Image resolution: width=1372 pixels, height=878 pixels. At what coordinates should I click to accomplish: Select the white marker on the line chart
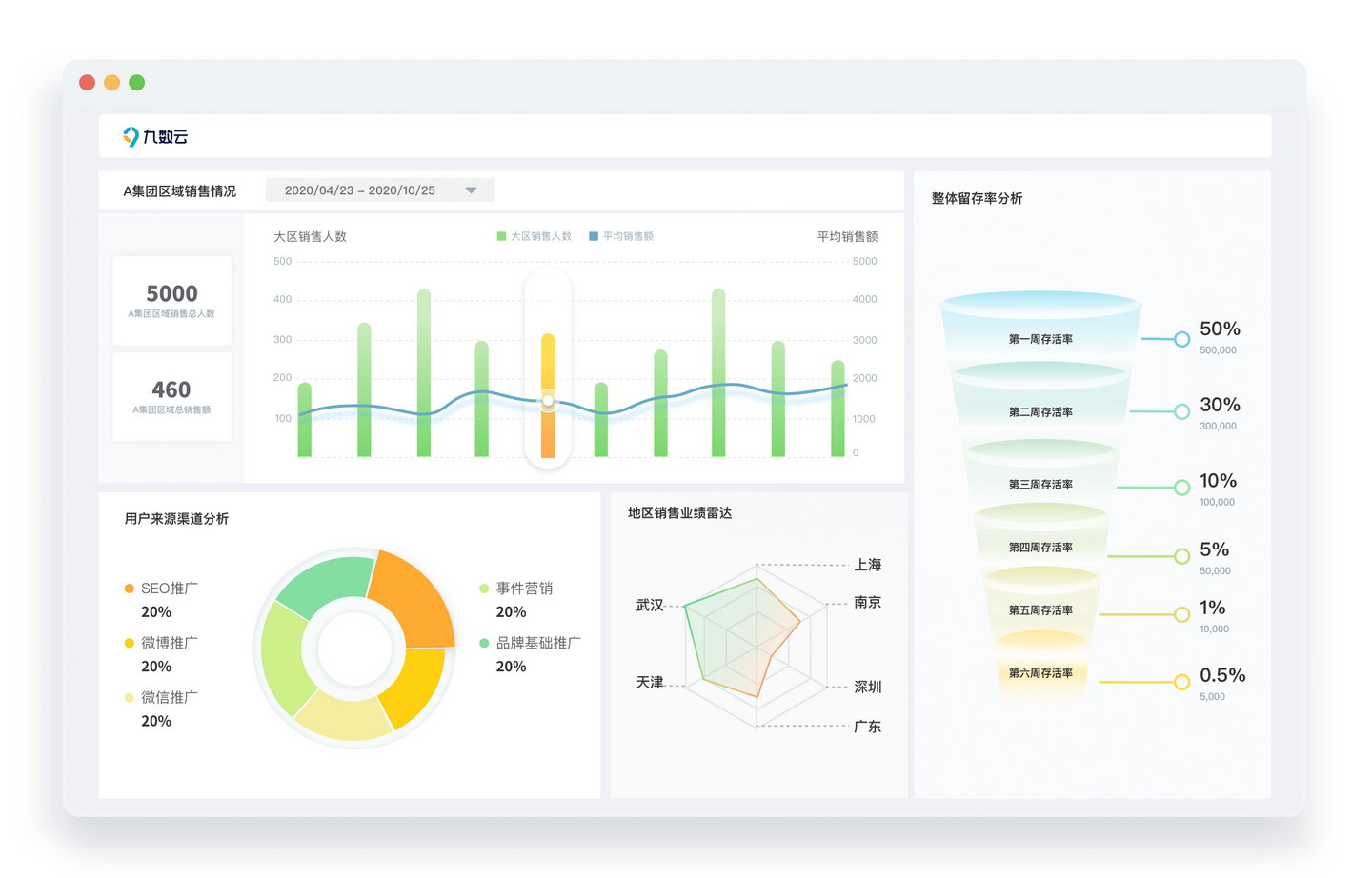[548, 401]
